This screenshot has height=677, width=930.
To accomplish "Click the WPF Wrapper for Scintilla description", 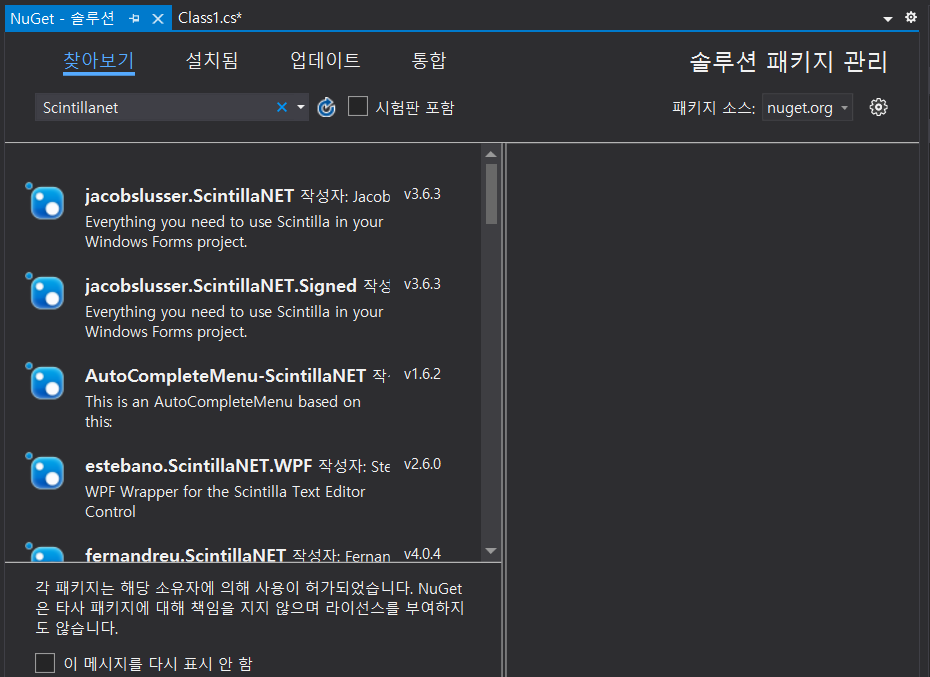I will pos(225,501).
